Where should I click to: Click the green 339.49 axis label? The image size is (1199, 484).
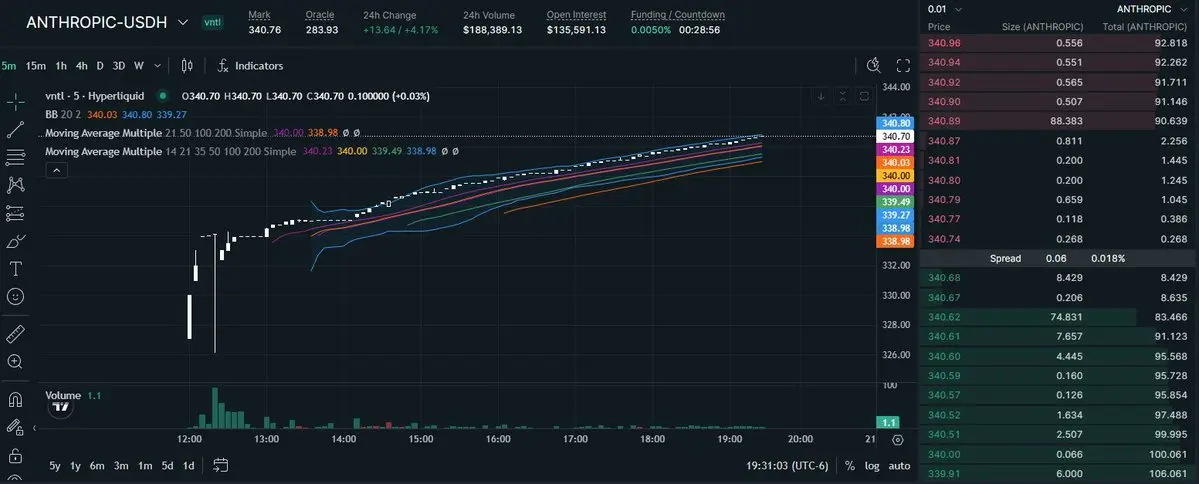[895, 202]
